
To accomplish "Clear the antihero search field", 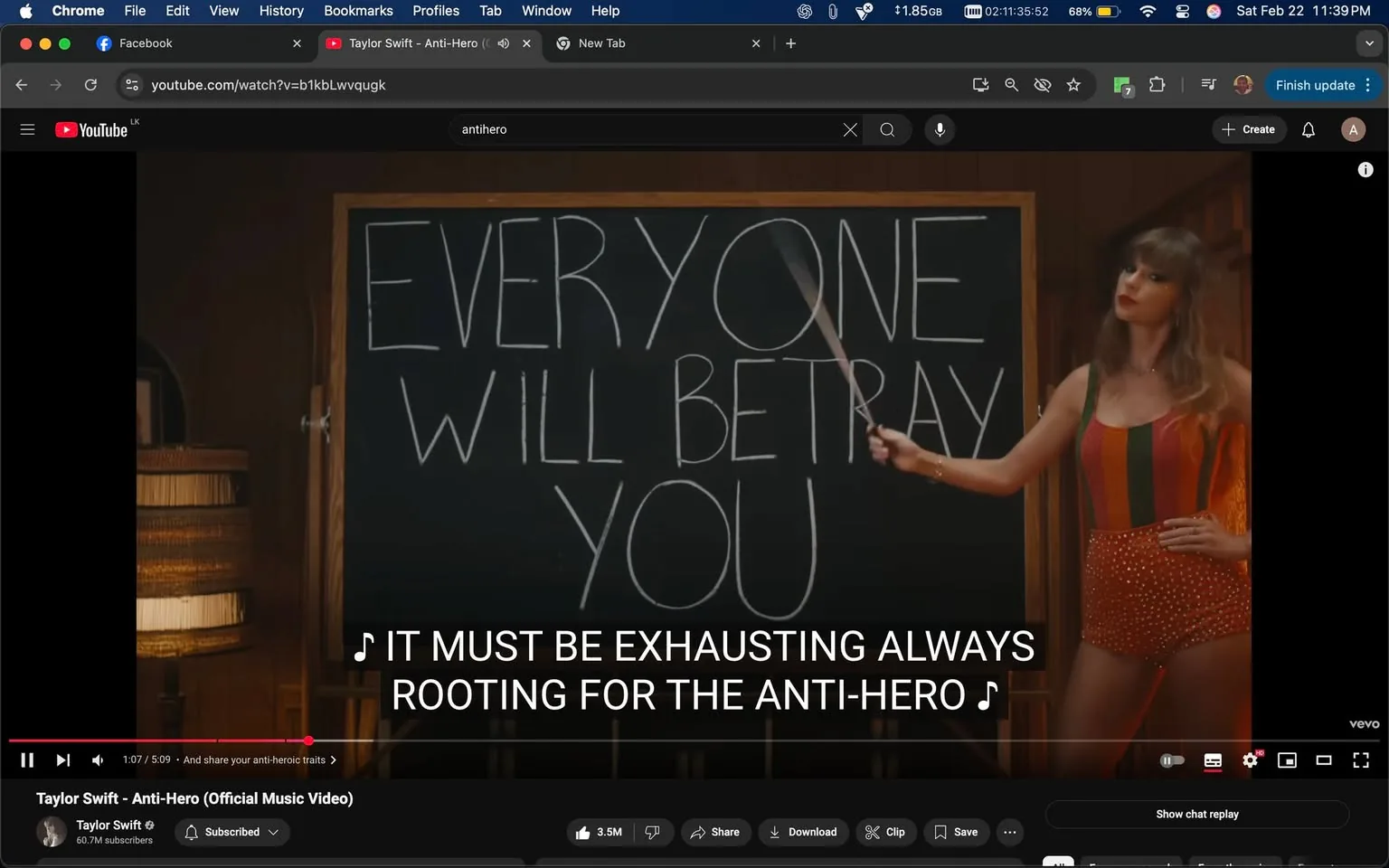I will [x=849, y=129].
